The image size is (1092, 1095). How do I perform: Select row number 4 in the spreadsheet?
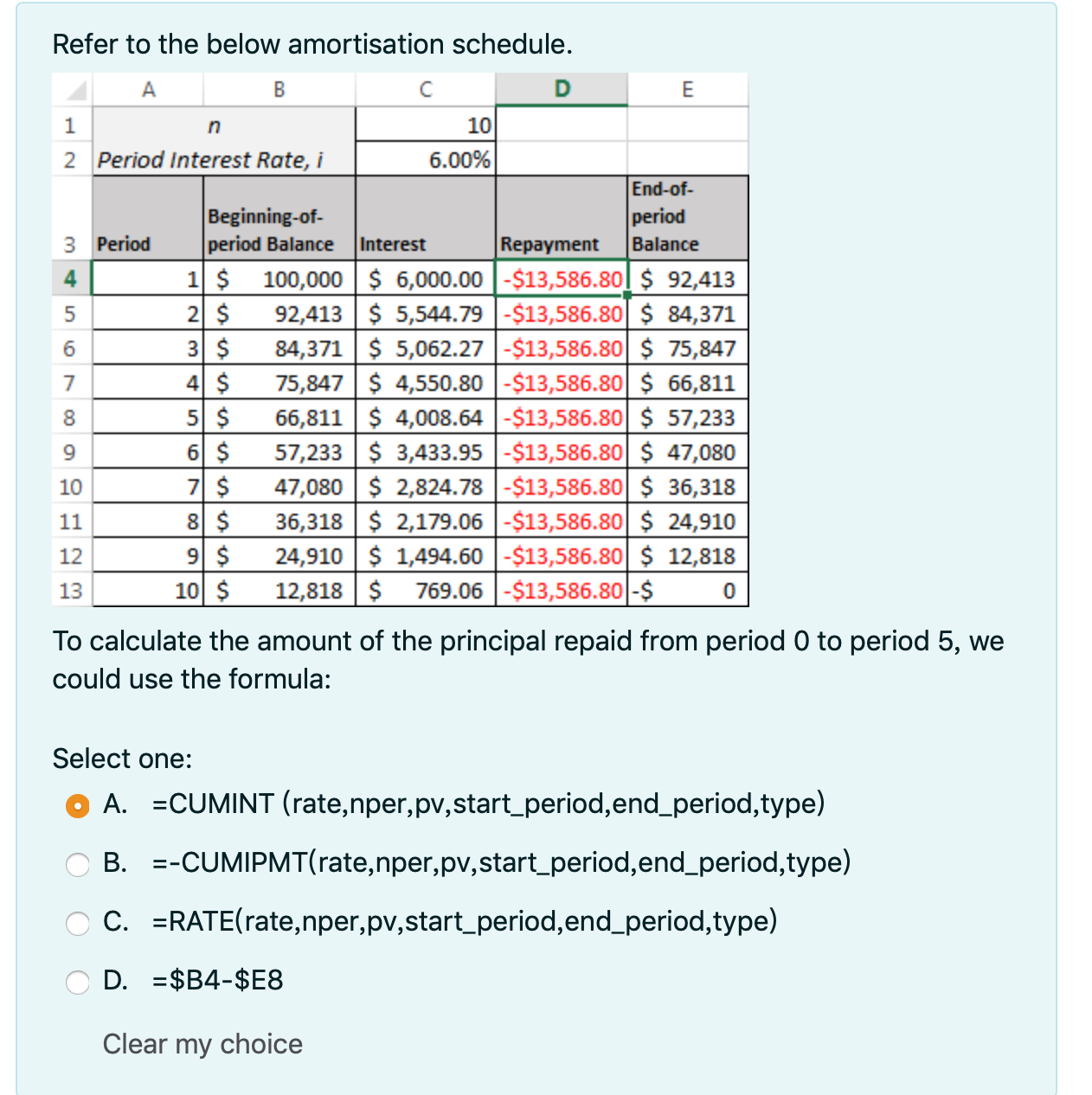tap(70, 279)
